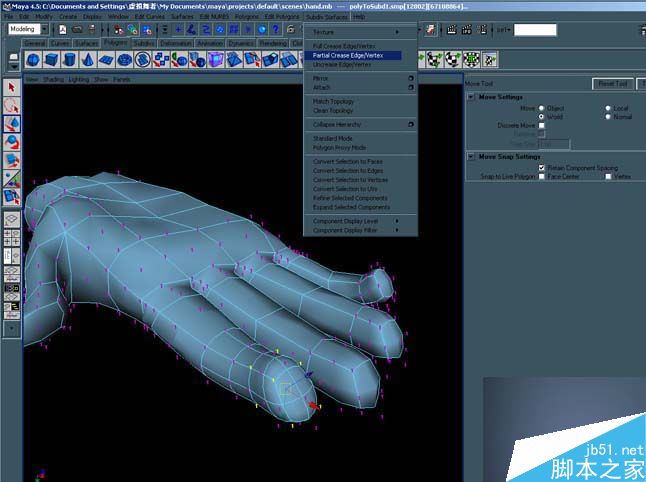Open the Modeling menu set dropdown
Viewport: 646px width, 482px height.
click(44, 29)
